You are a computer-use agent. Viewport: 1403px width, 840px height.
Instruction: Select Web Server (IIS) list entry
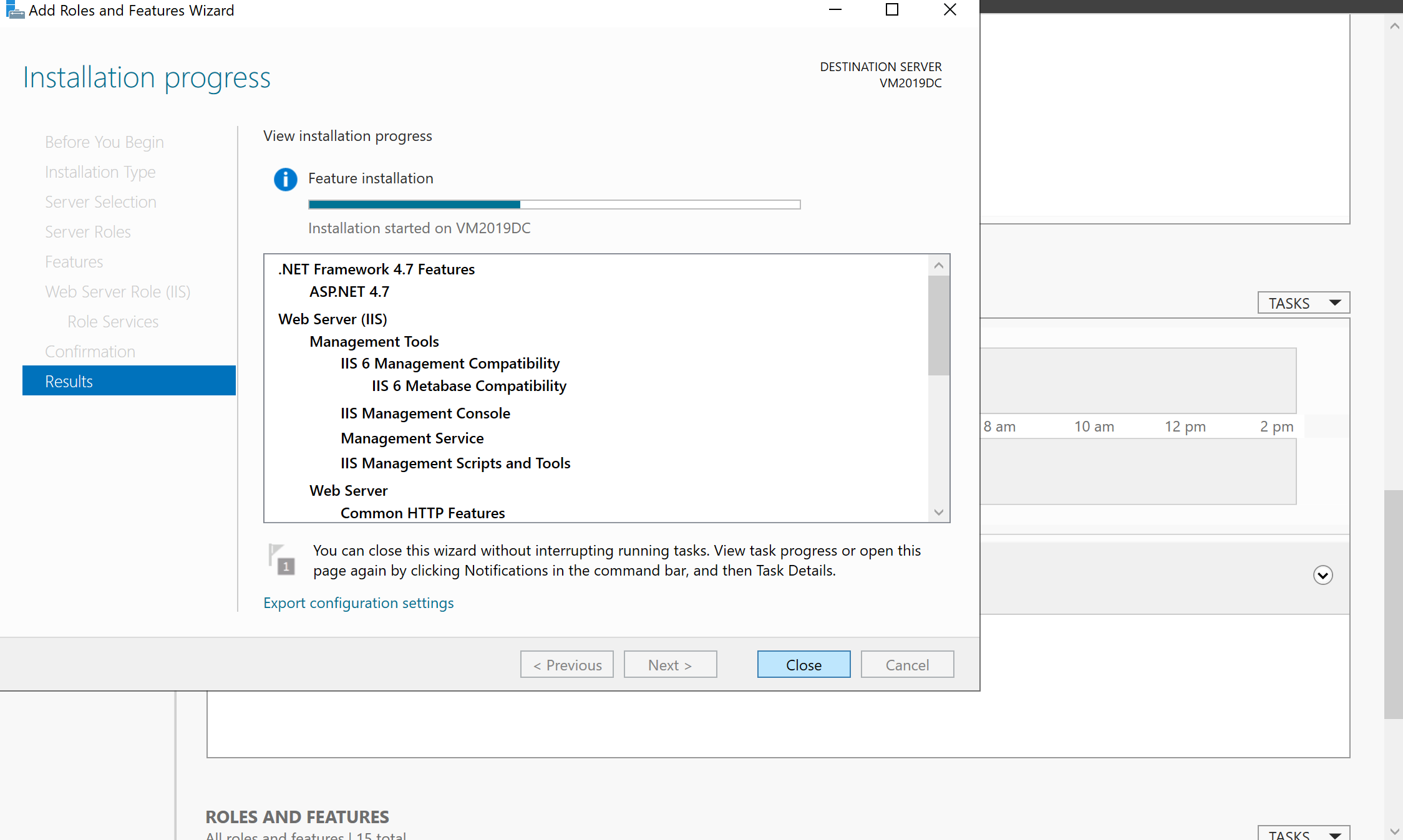pos(333,319)
